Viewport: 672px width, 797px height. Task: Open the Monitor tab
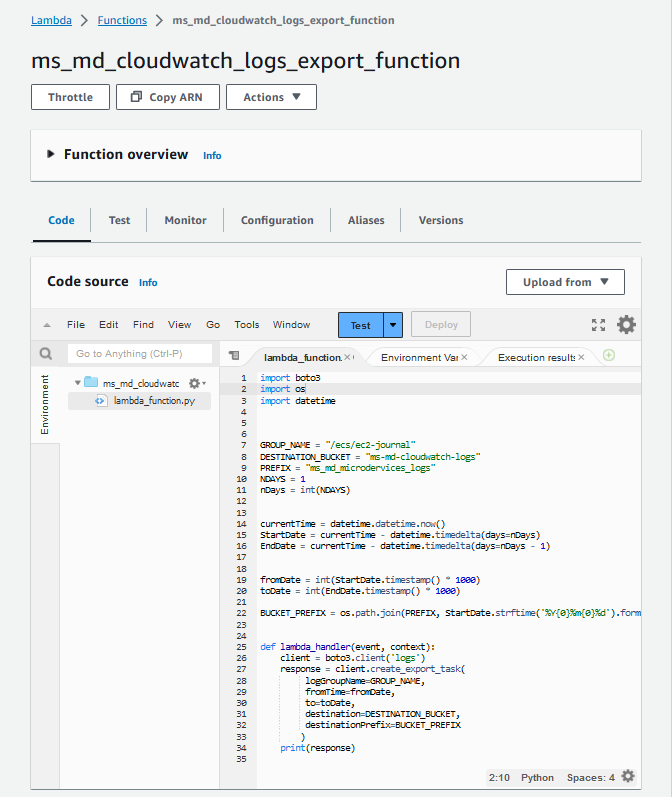pyautogui.click(x=186, y=220)
